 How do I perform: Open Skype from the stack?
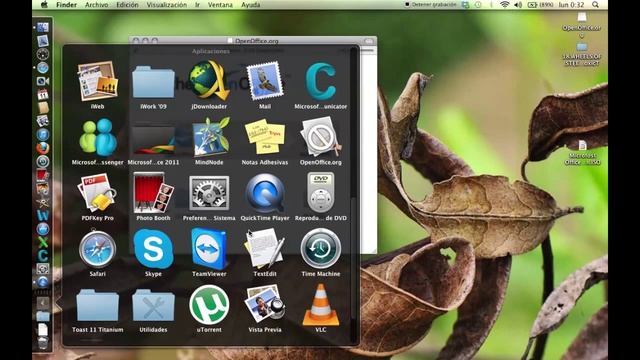point(153,249)
